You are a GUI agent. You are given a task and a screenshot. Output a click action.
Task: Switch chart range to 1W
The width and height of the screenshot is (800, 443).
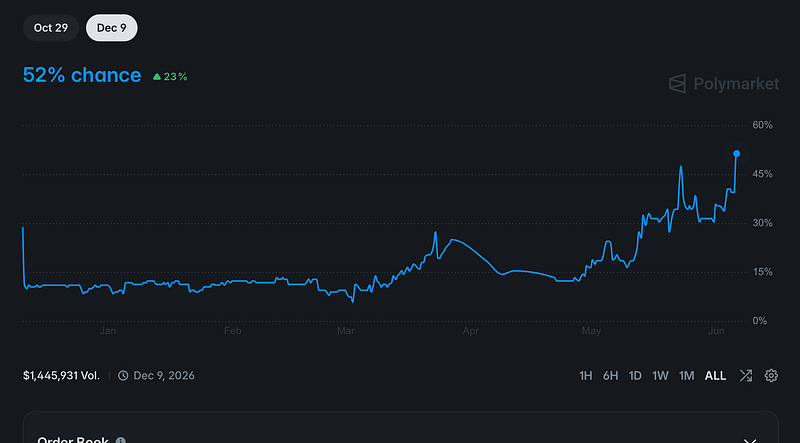coord(660,376)
